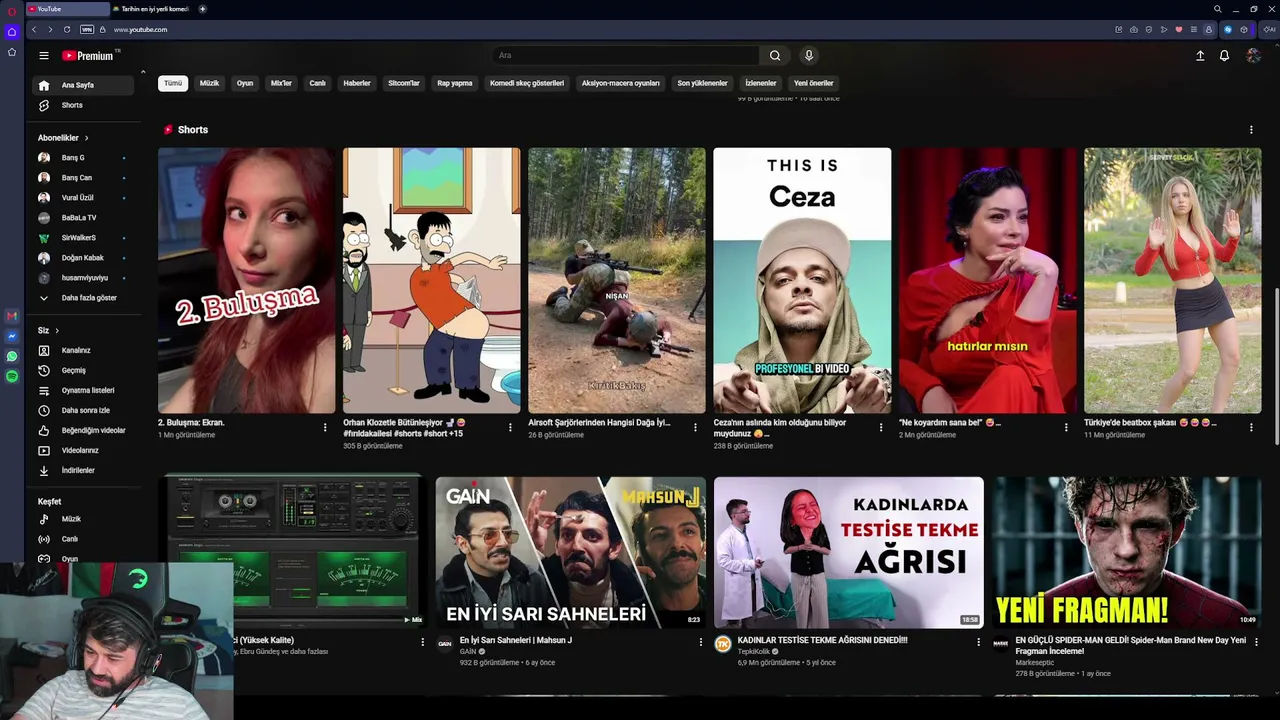This screenshot has width=1280, height=720.
Task: Start voice search with the microphone icon
Action: point(809,56)
